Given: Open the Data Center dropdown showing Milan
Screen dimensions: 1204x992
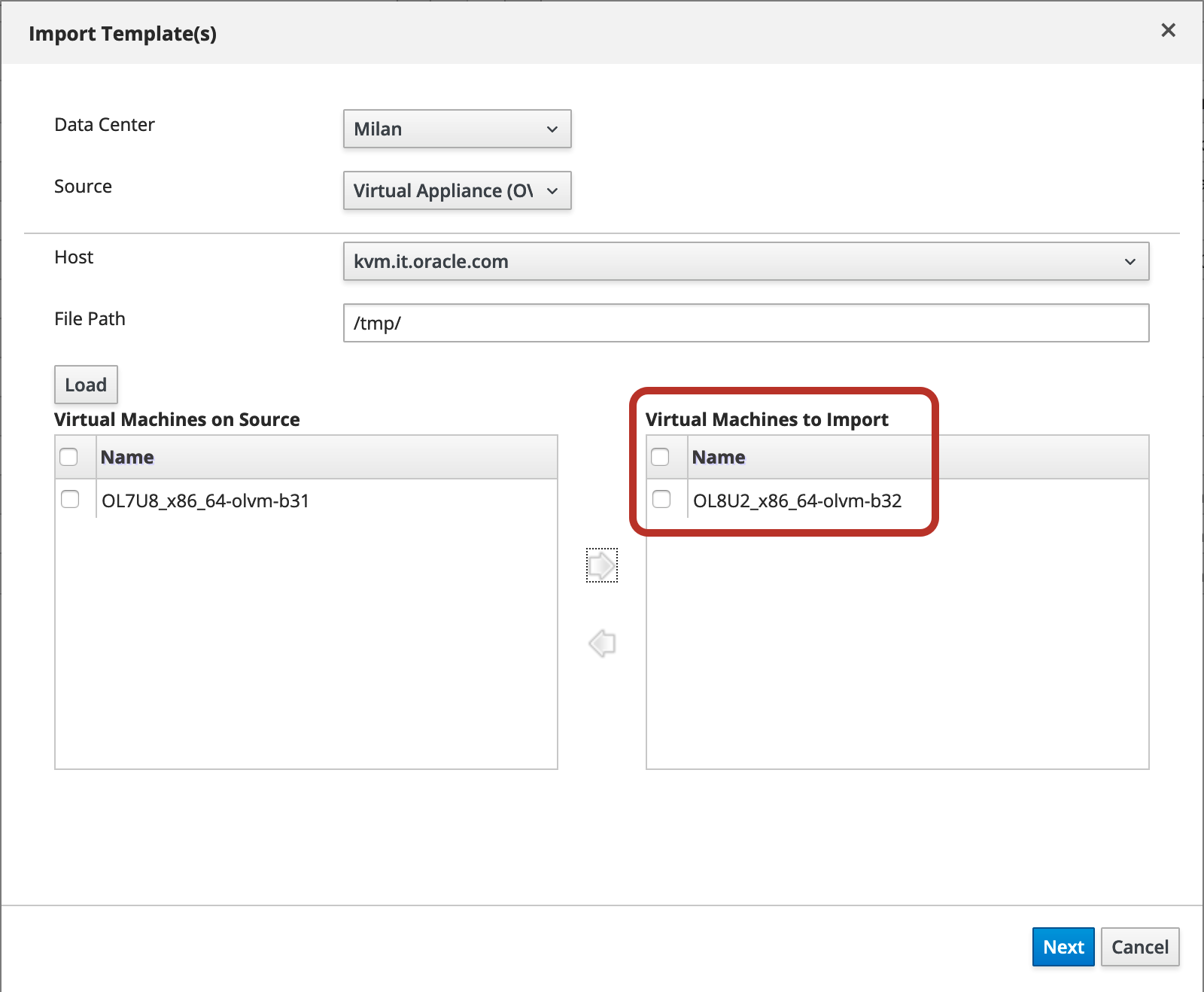Looking at the screenshot, I should [x=457, y=129].
